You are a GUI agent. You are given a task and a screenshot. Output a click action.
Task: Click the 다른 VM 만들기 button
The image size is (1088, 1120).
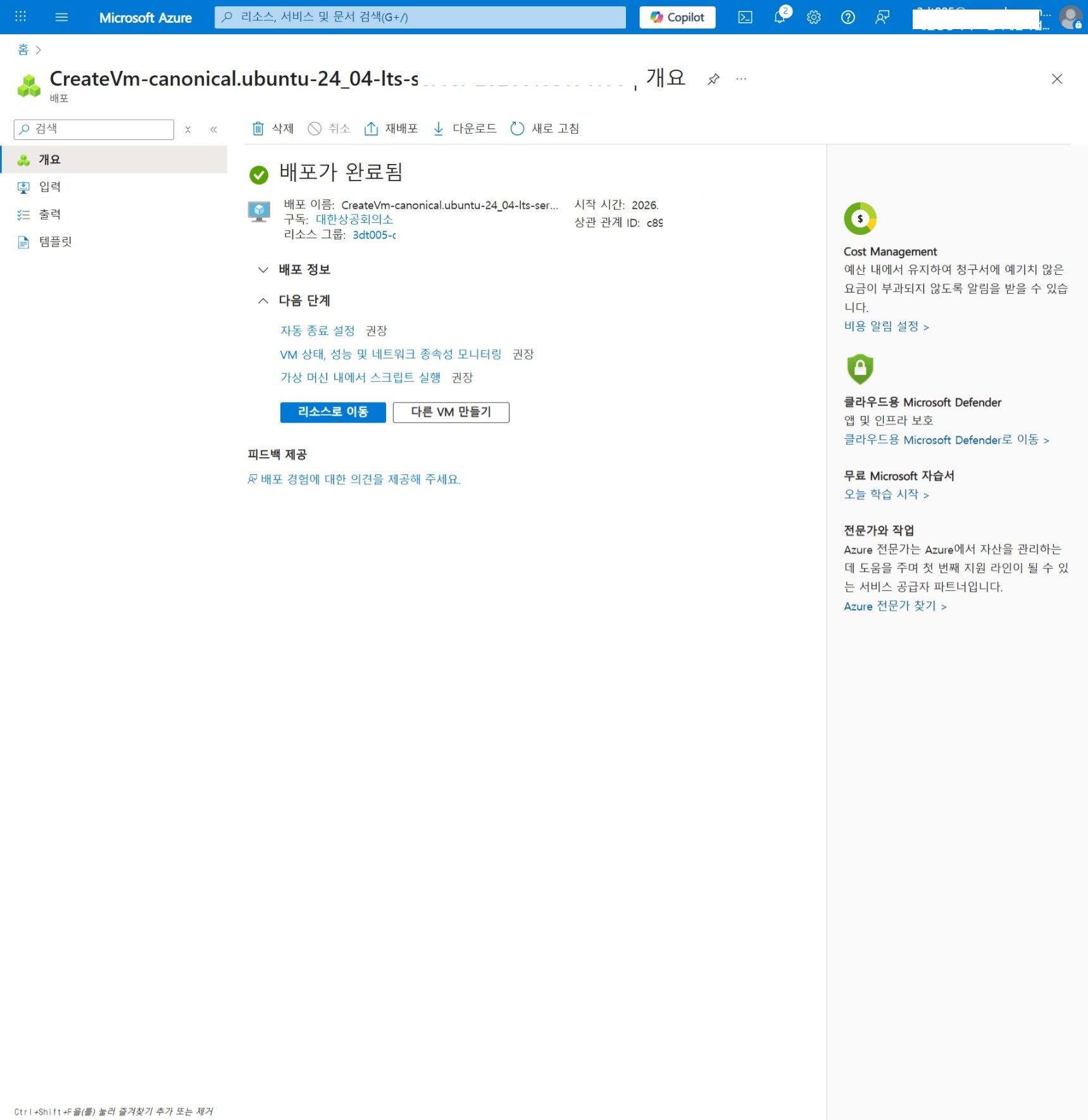coord(451,412)
